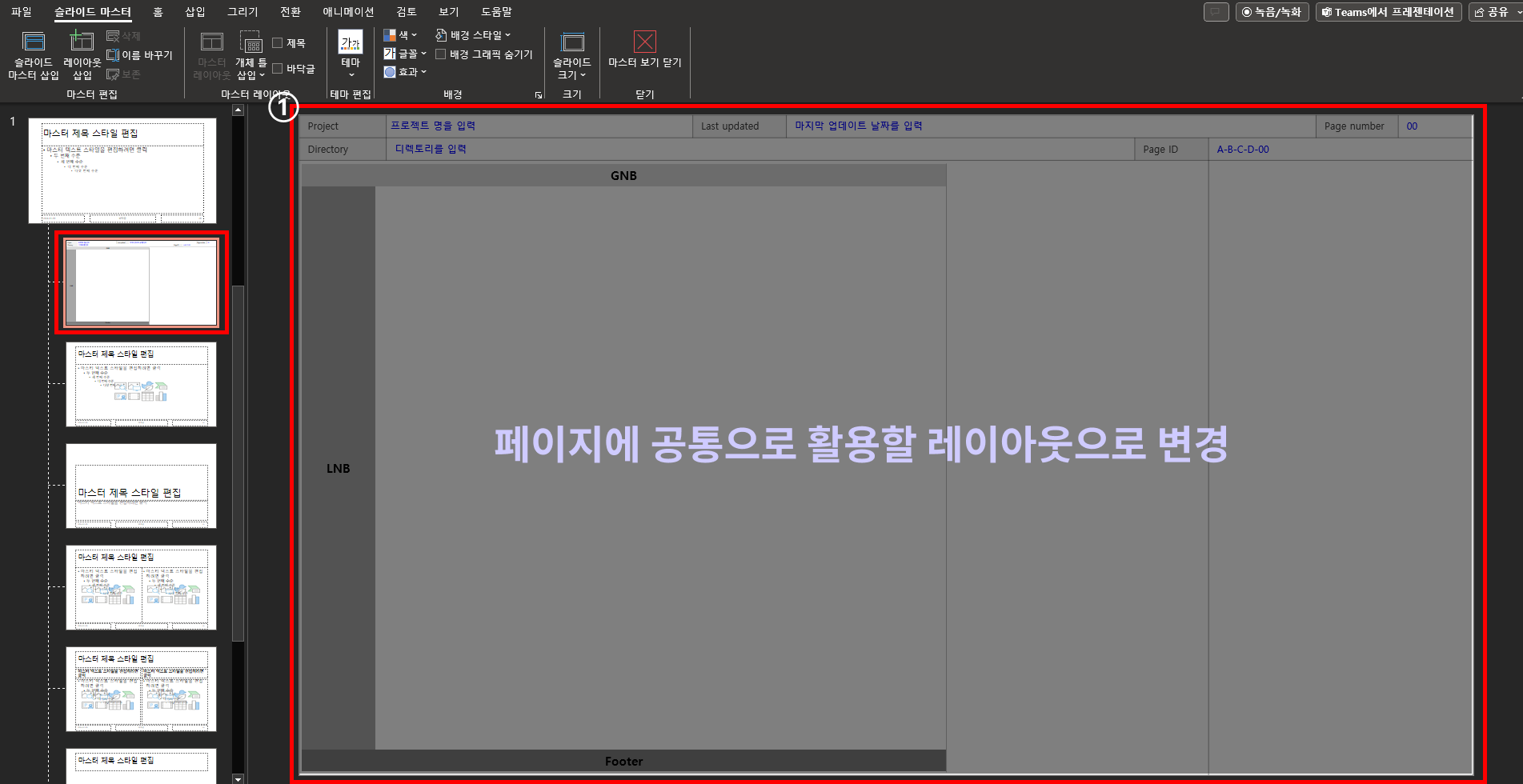Click the Page ID label cell
This screenshot has width=1523, height=784.
tap(1172, 150)
